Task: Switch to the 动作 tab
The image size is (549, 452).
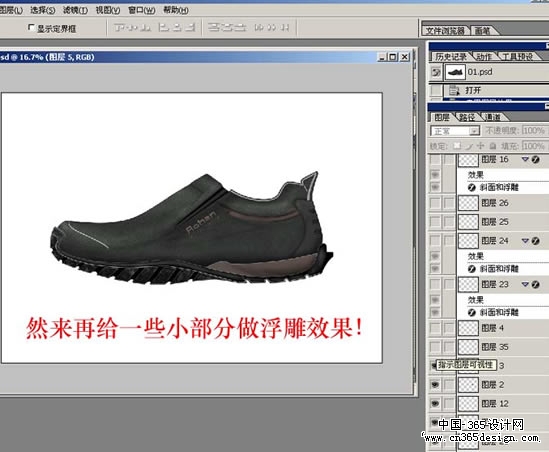Action: click(x=484, y=57)
